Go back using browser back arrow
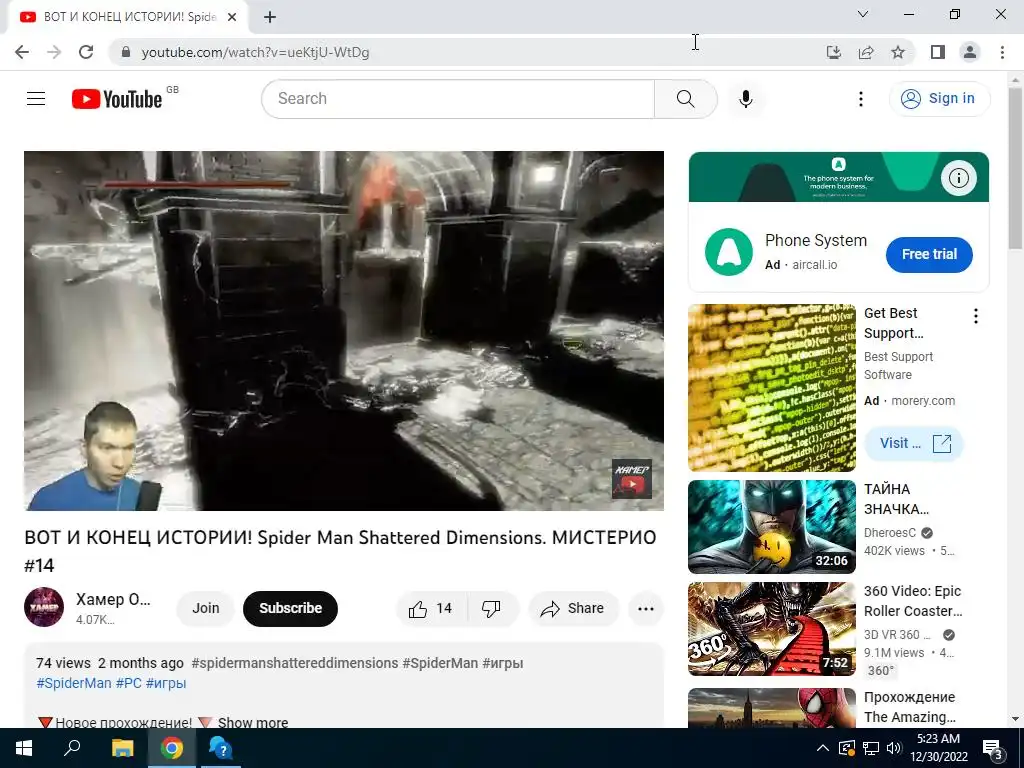1024x768 pixels. point(22,52)
